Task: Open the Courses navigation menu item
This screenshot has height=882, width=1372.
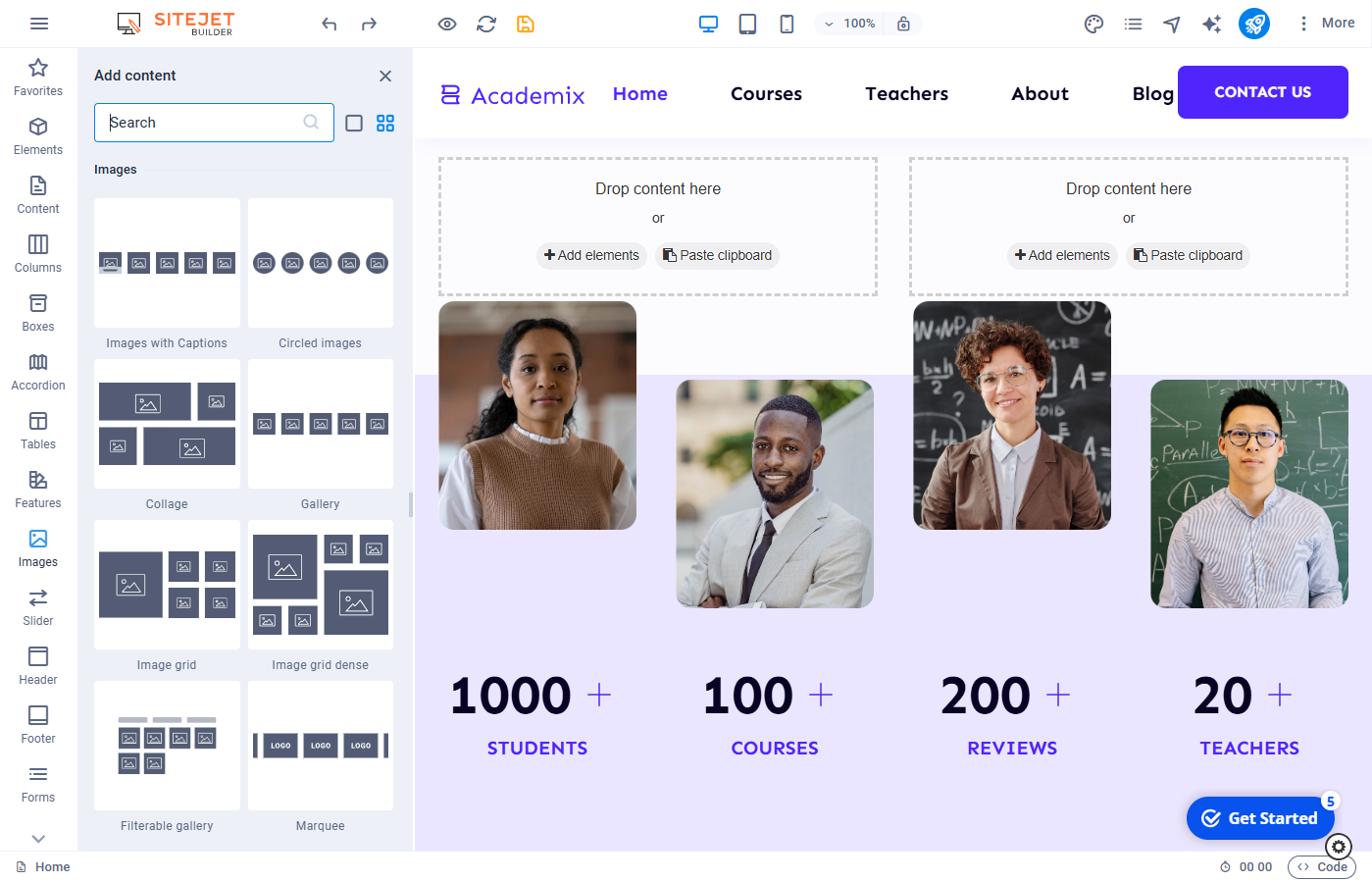Action: (766, 94)
